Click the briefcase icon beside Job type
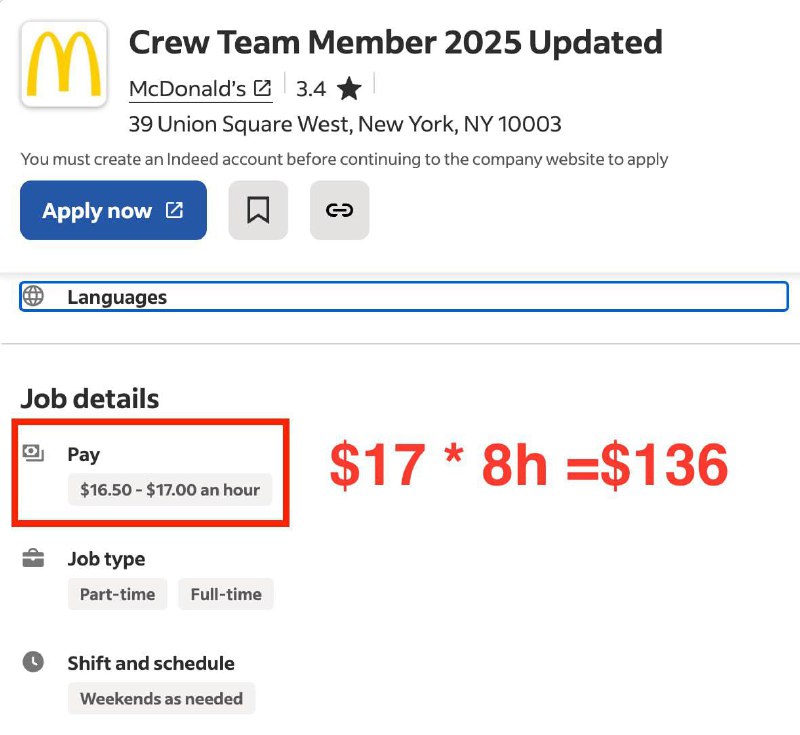The width and height of the screenshot is (800, 735). click(33, 558)
